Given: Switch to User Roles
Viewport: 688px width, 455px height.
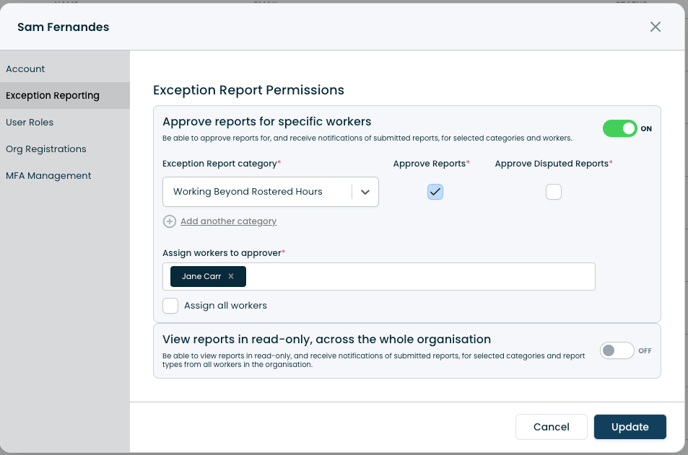Looking at the screenshot, I should (30, 122).
